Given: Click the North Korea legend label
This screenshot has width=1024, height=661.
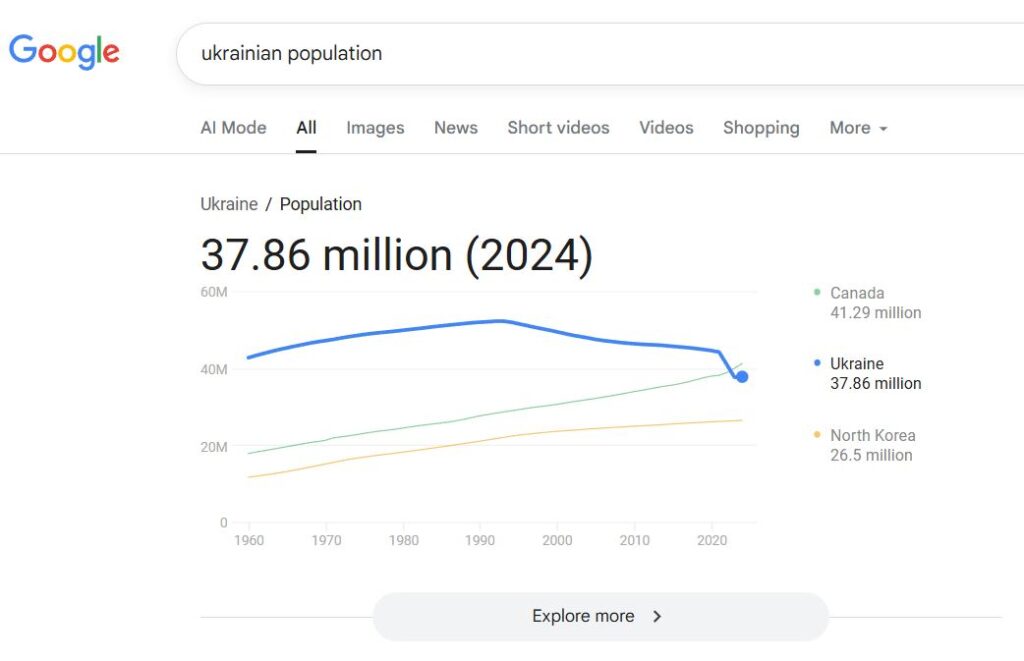Looking at the screenshot, I should 872,435.
